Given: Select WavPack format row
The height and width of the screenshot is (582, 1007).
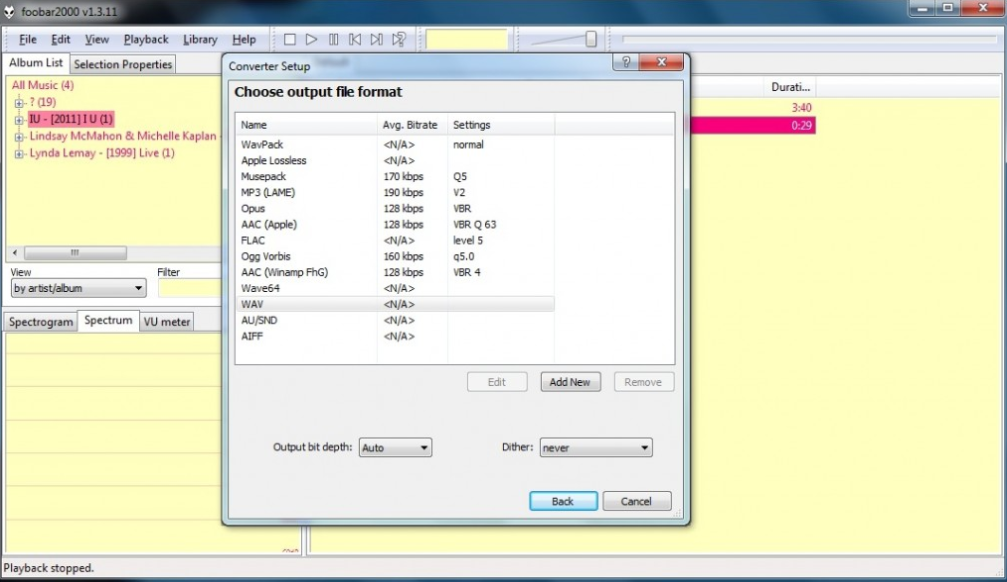Looking at the screenshot, I should pos(395,145).
